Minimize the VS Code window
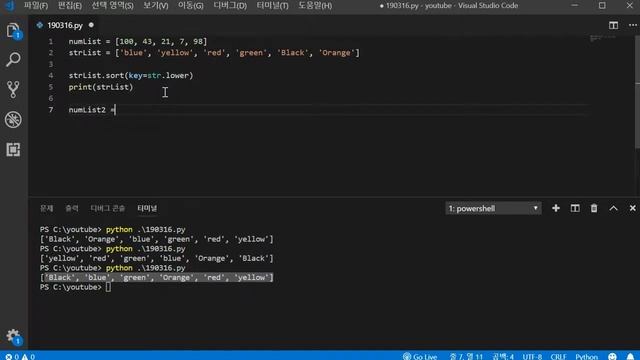640x360 pixels. [x=575, y=5]
